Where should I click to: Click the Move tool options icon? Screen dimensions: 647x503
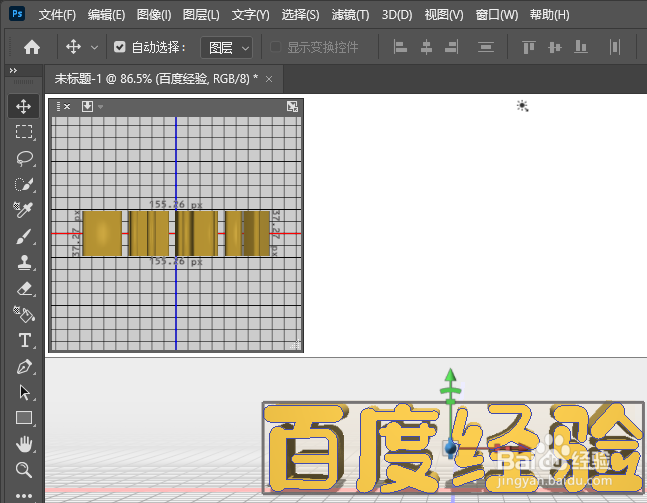point(73,47)
